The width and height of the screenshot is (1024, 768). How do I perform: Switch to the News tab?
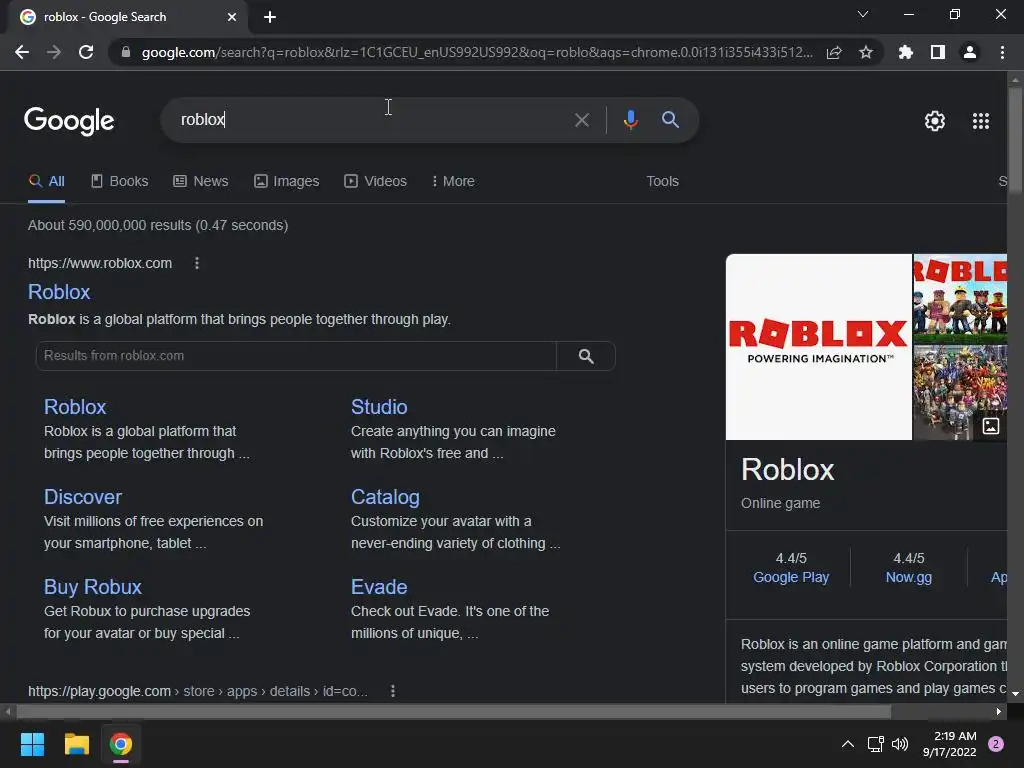(201, 182)
